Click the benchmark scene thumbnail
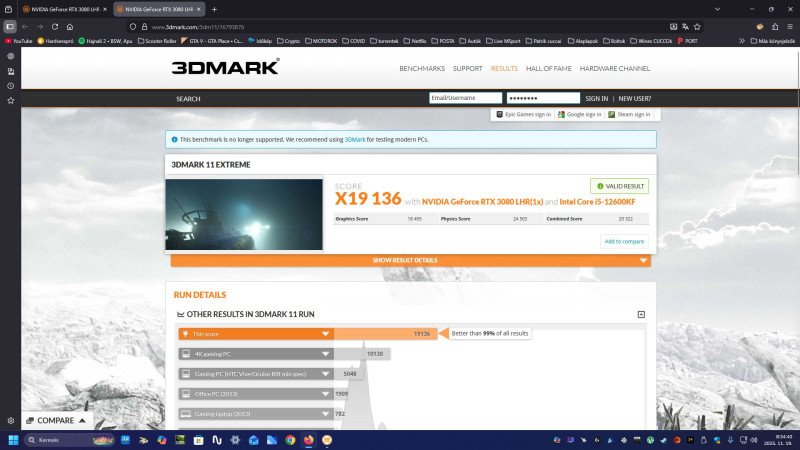Viewport: 800px width, 450px height. (x=244, y=214)
